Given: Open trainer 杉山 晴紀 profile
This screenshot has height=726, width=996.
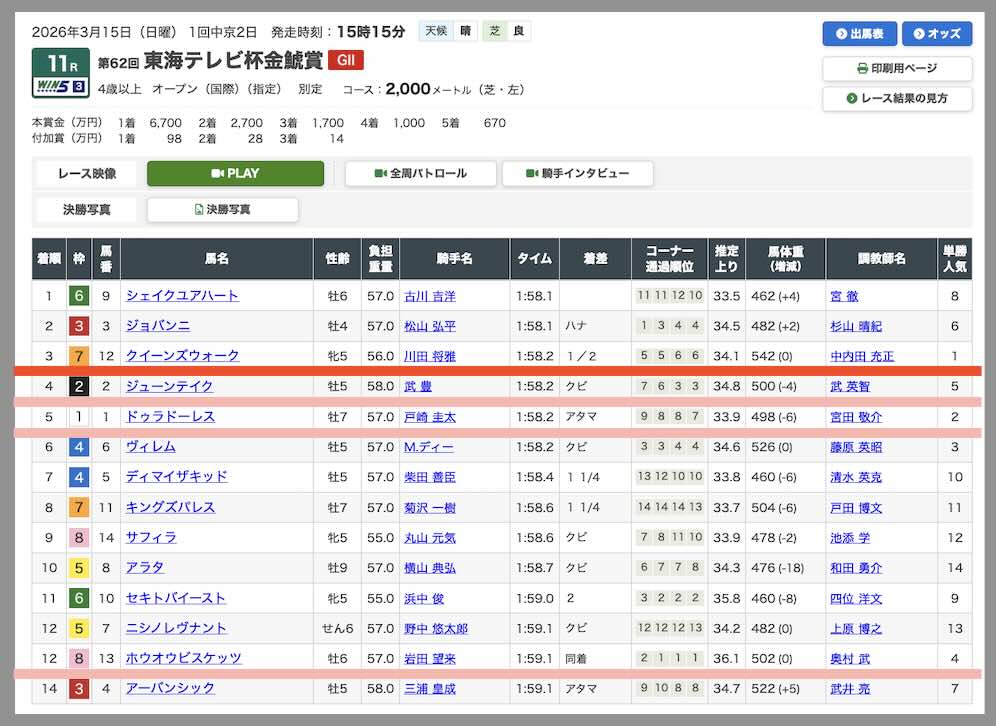Looking at the screenshot, I should 855,327.
